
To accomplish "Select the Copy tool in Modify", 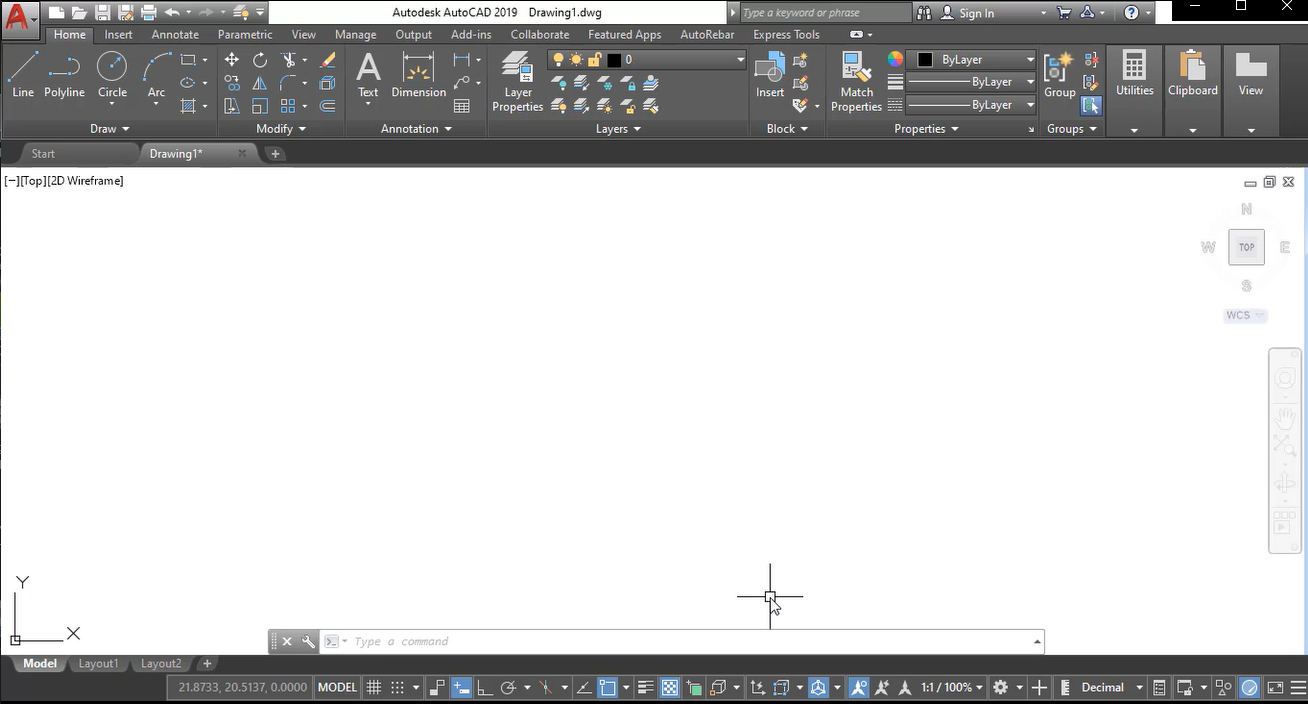I will 232,83.
